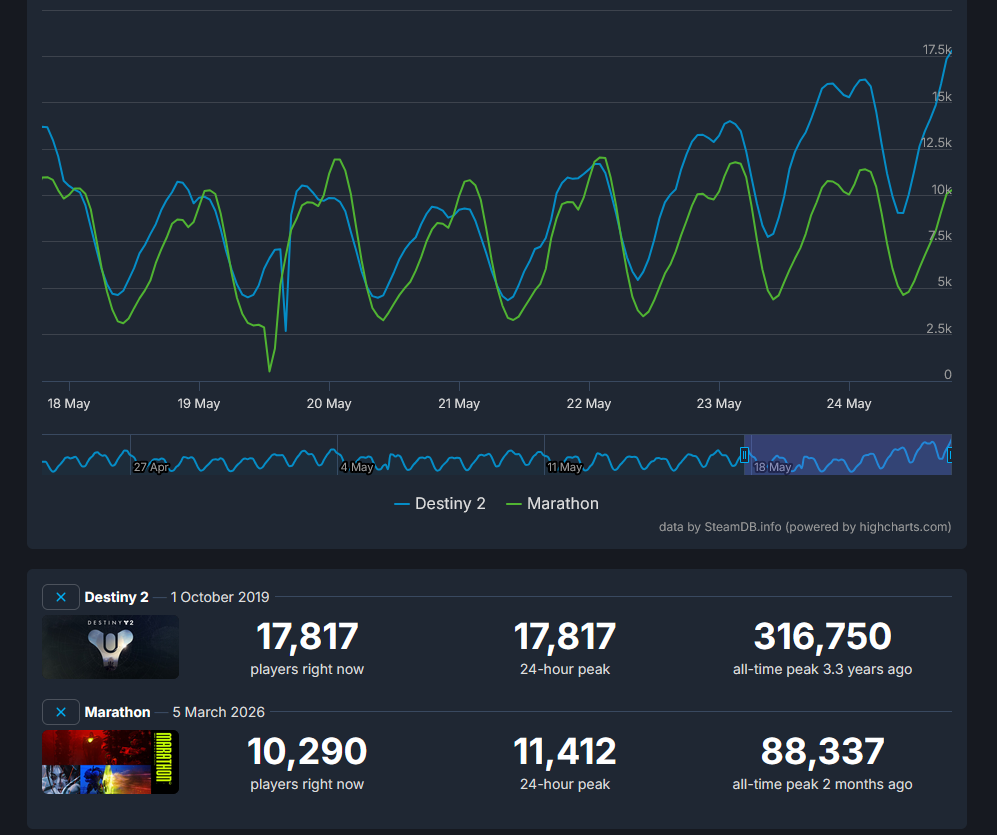Remove Marathon with its X button
The height and width of the screenshot is (835, 997).
60,712
